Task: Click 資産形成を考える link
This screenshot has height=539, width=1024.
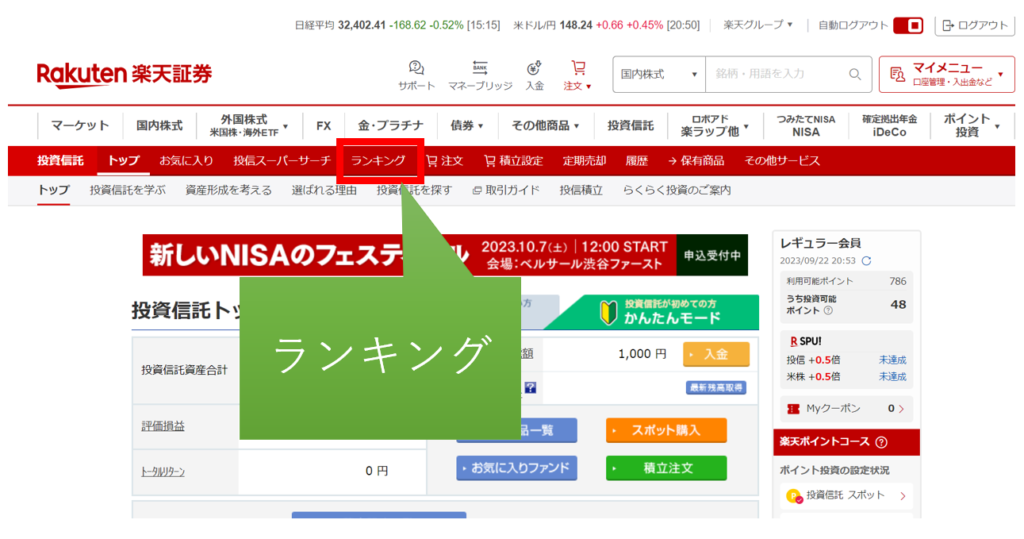Action: click(x=228, y=190)
